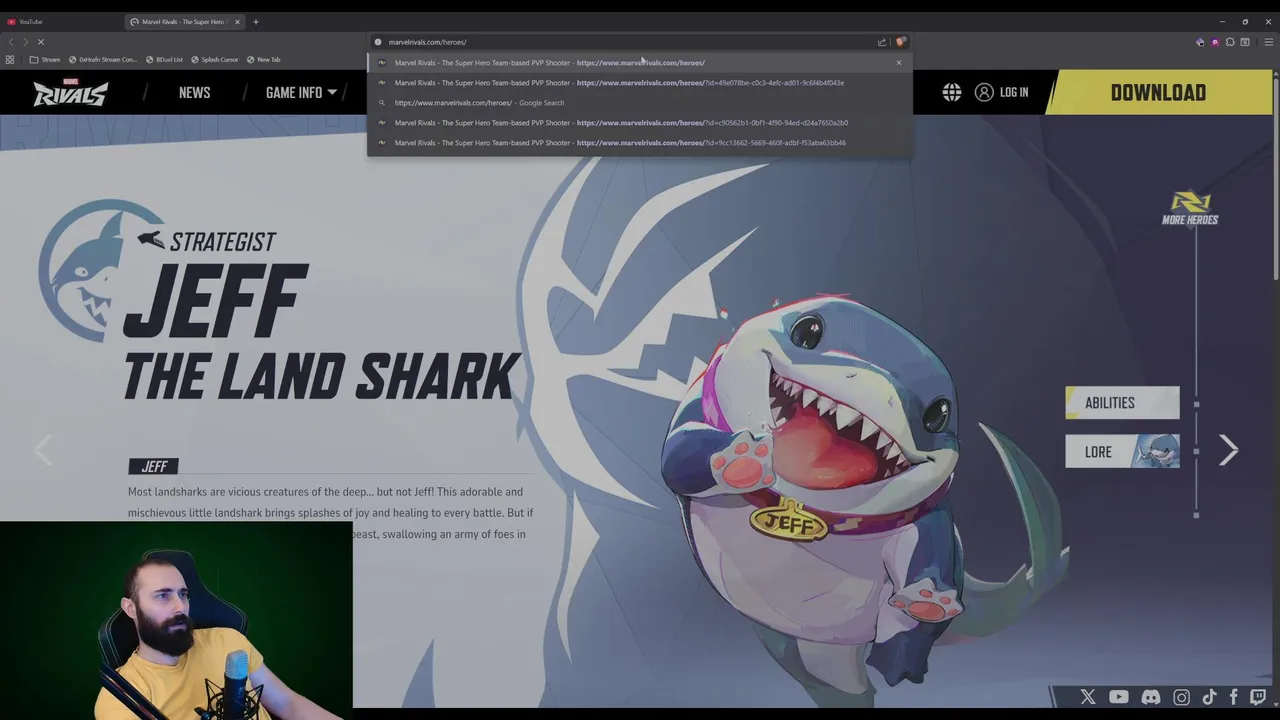Open the Discord social icon
Screen dimensions: 1280x720
tap(1151, 697)
